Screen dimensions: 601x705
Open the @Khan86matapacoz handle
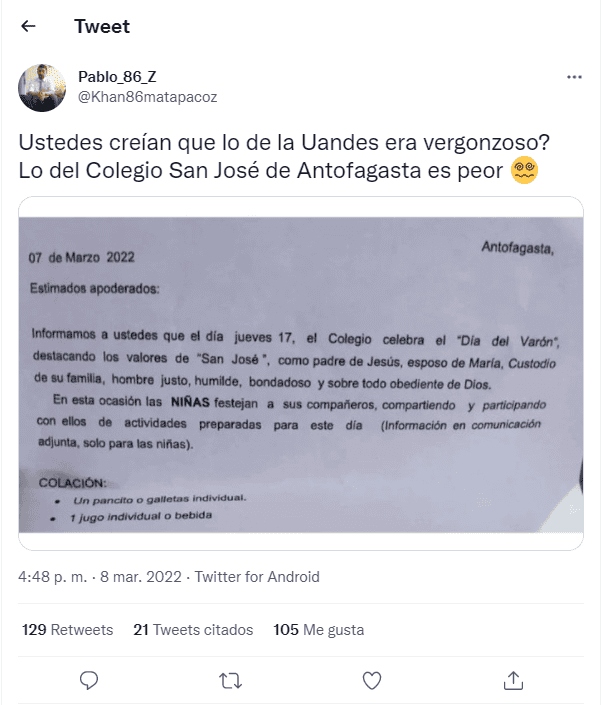point(147,97)
